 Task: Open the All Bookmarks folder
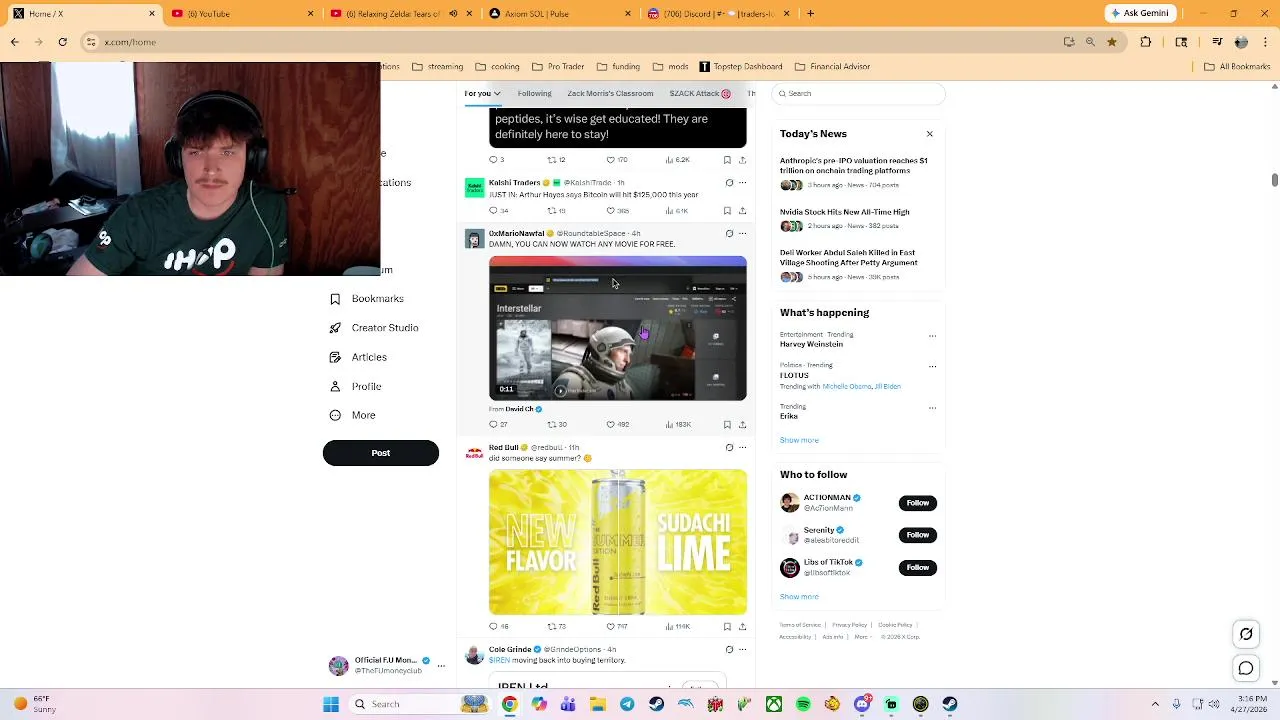tap(1236, 67)
